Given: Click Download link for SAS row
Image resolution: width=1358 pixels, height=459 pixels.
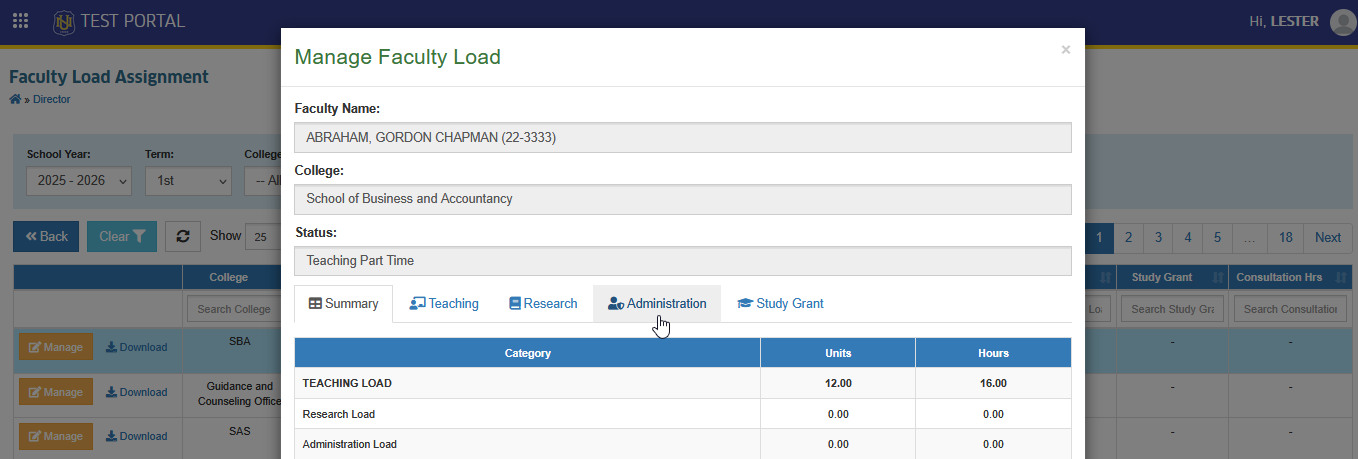Looking at the screenshot, I should coord(137,436).
